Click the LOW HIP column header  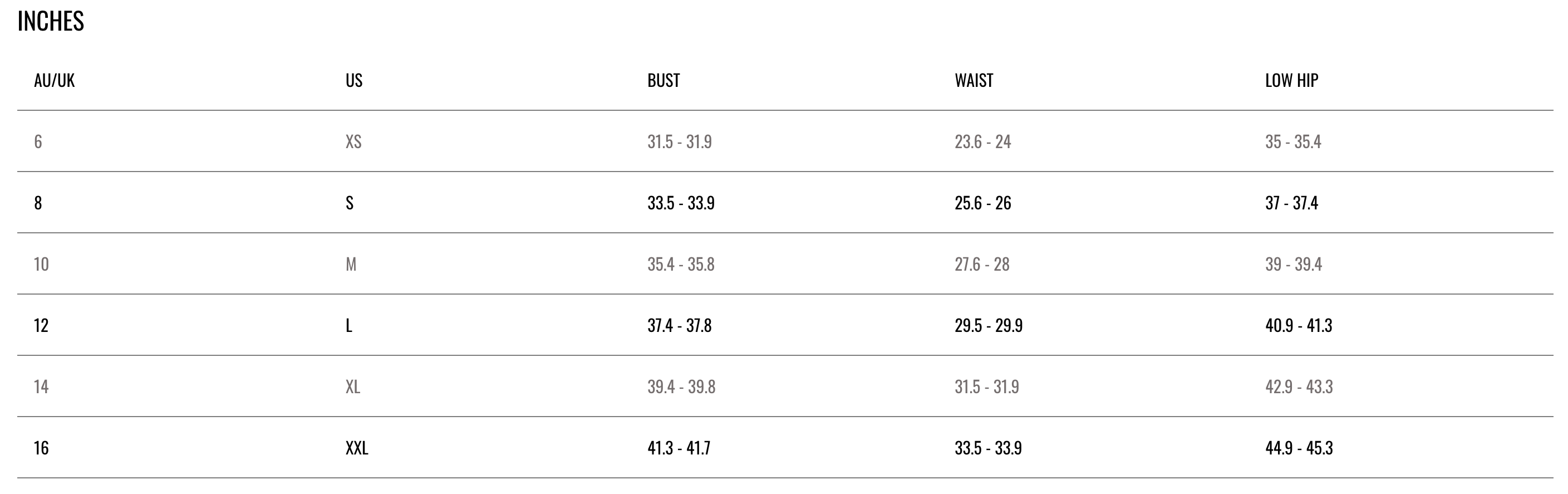point(1292,80)
